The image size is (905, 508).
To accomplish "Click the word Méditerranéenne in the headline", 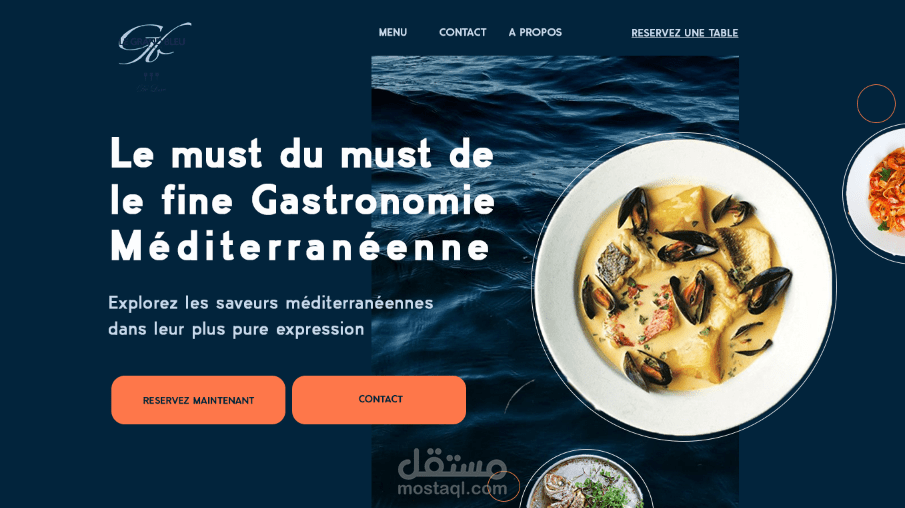I will 300,246.
